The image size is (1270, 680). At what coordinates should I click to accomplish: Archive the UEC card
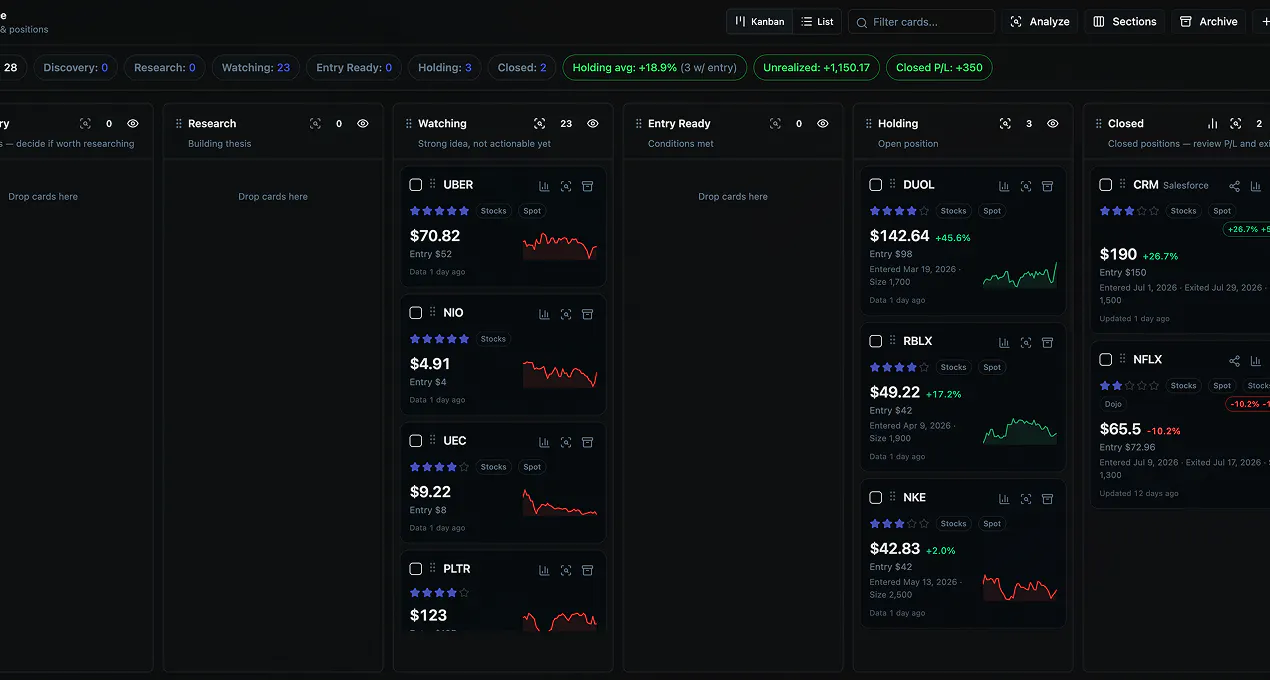588,442
